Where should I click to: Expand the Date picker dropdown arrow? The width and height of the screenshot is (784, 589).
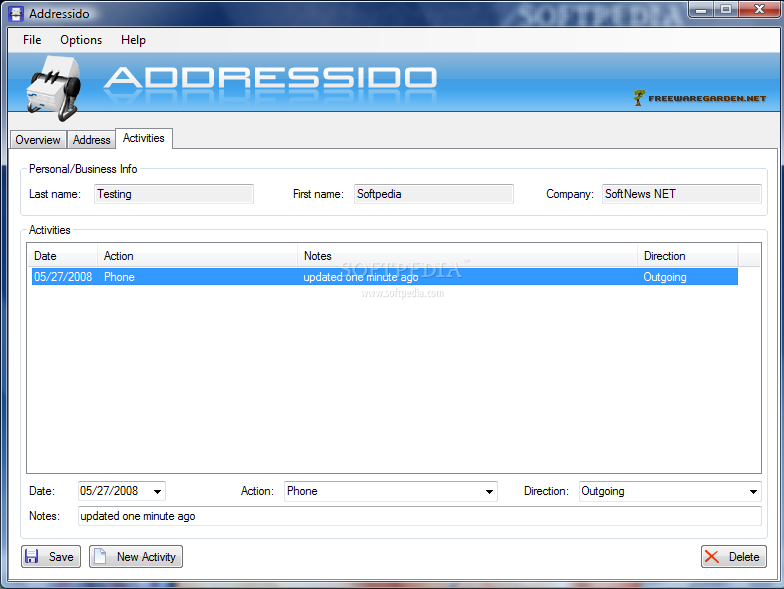157,492
